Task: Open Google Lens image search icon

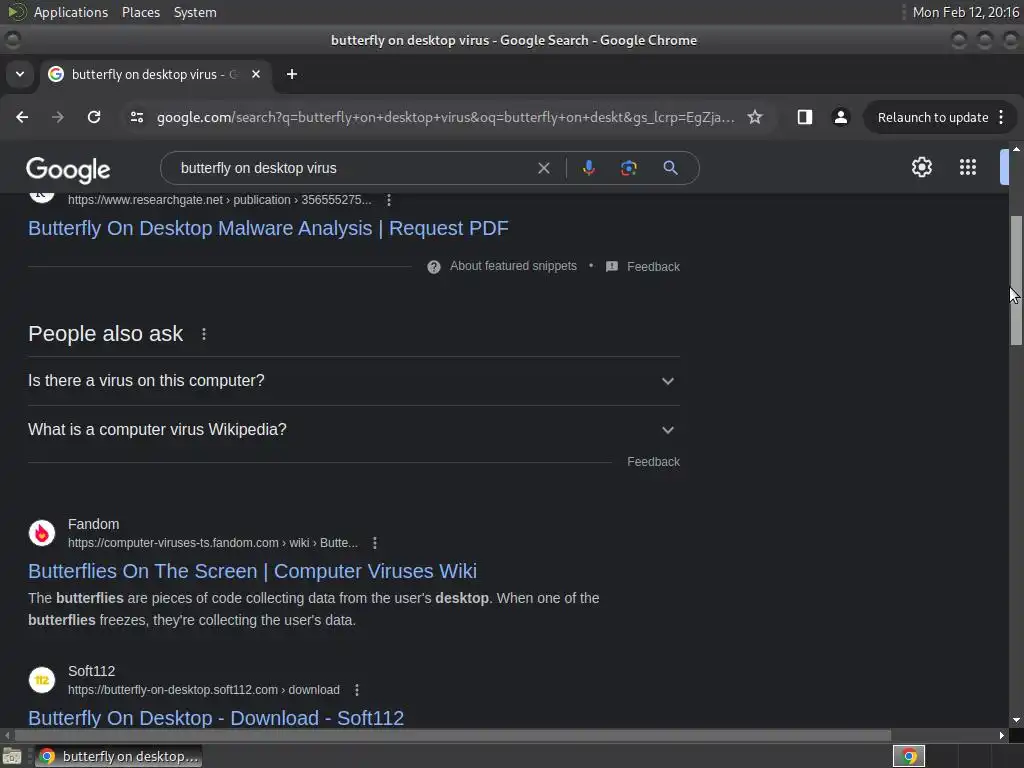Action: pos(628,168)
